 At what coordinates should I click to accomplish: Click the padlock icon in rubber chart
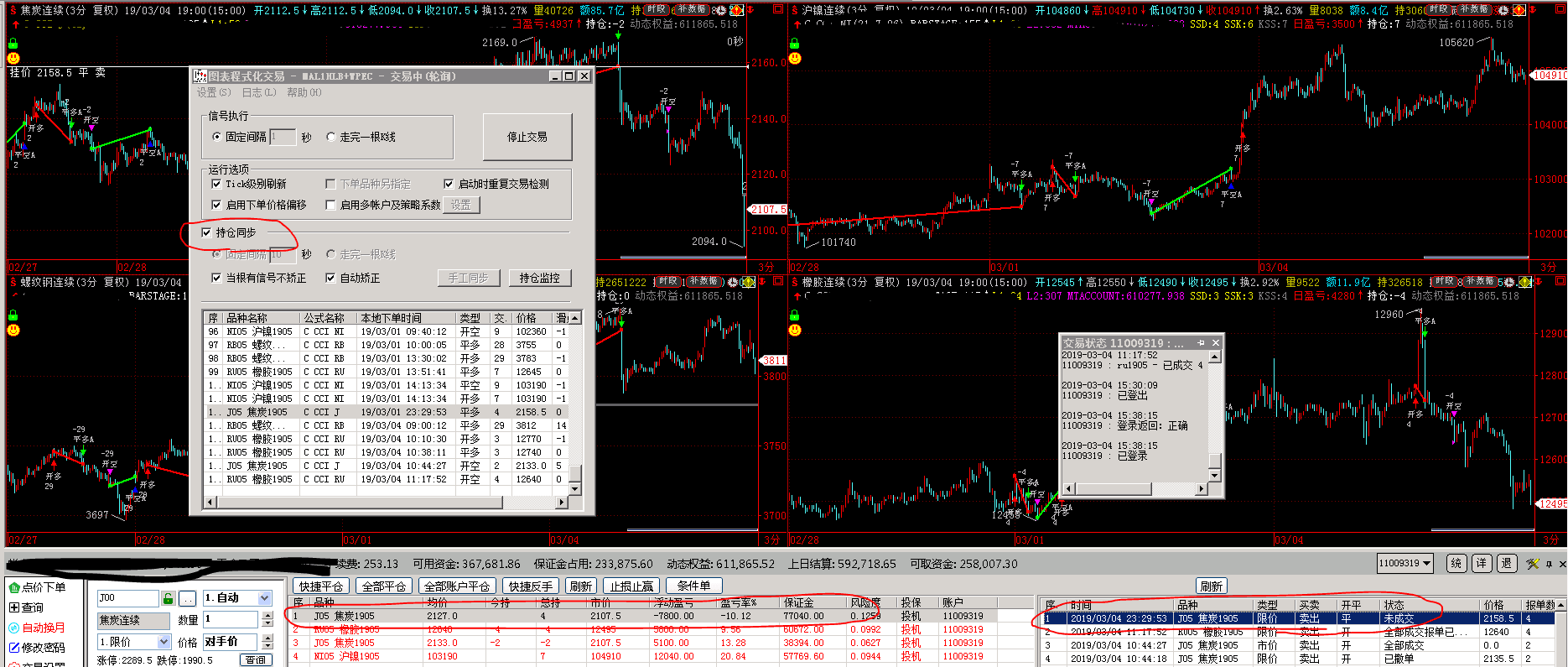pos(795,315)
